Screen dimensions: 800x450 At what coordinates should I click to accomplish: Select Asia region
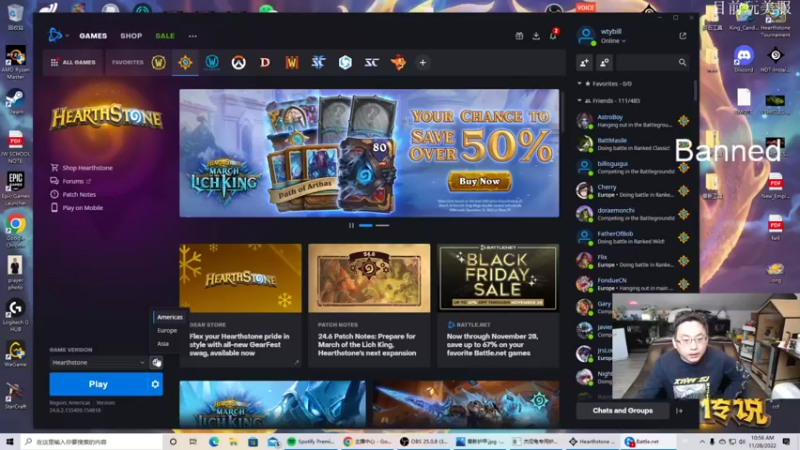(x=163, y=343)
